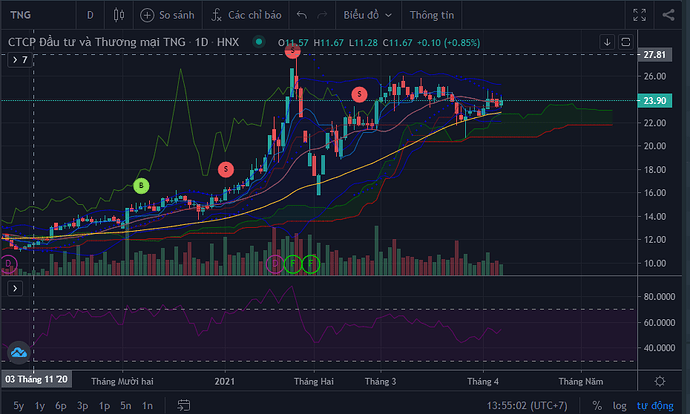Click the 27.81 price label
Viewport: 690px width, 414px height.
point(655,55)
